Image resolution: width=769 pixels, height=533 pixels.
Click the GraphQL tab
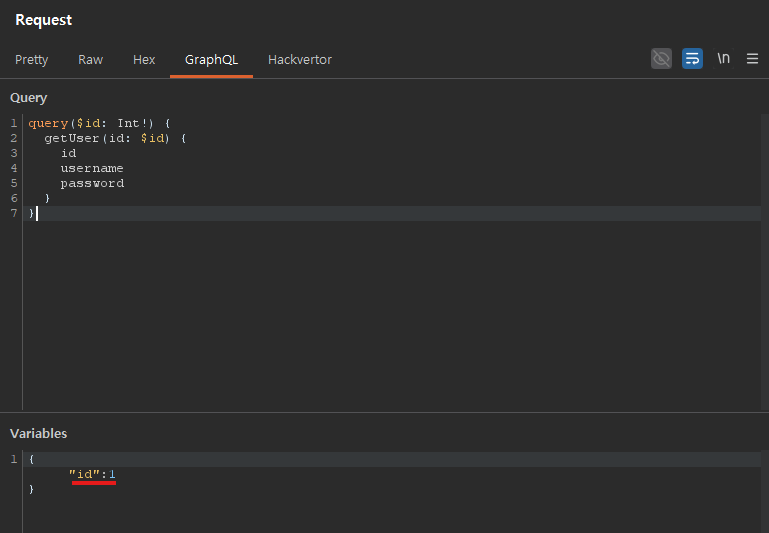click(x=211, y=60)
